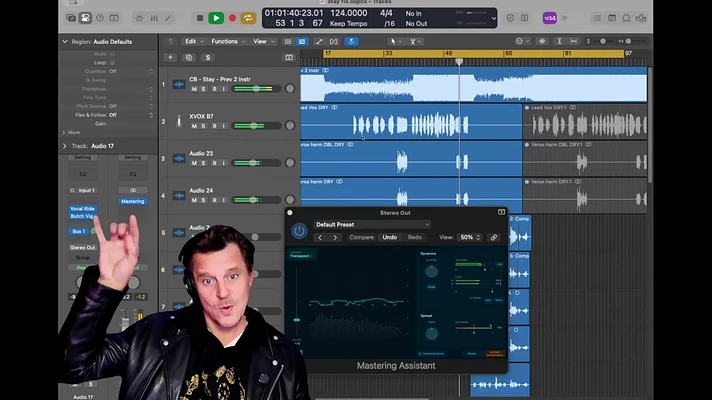Open Quick Help button
The width and height of the screenshot is (712, 400).
click(x=100, y=18)
